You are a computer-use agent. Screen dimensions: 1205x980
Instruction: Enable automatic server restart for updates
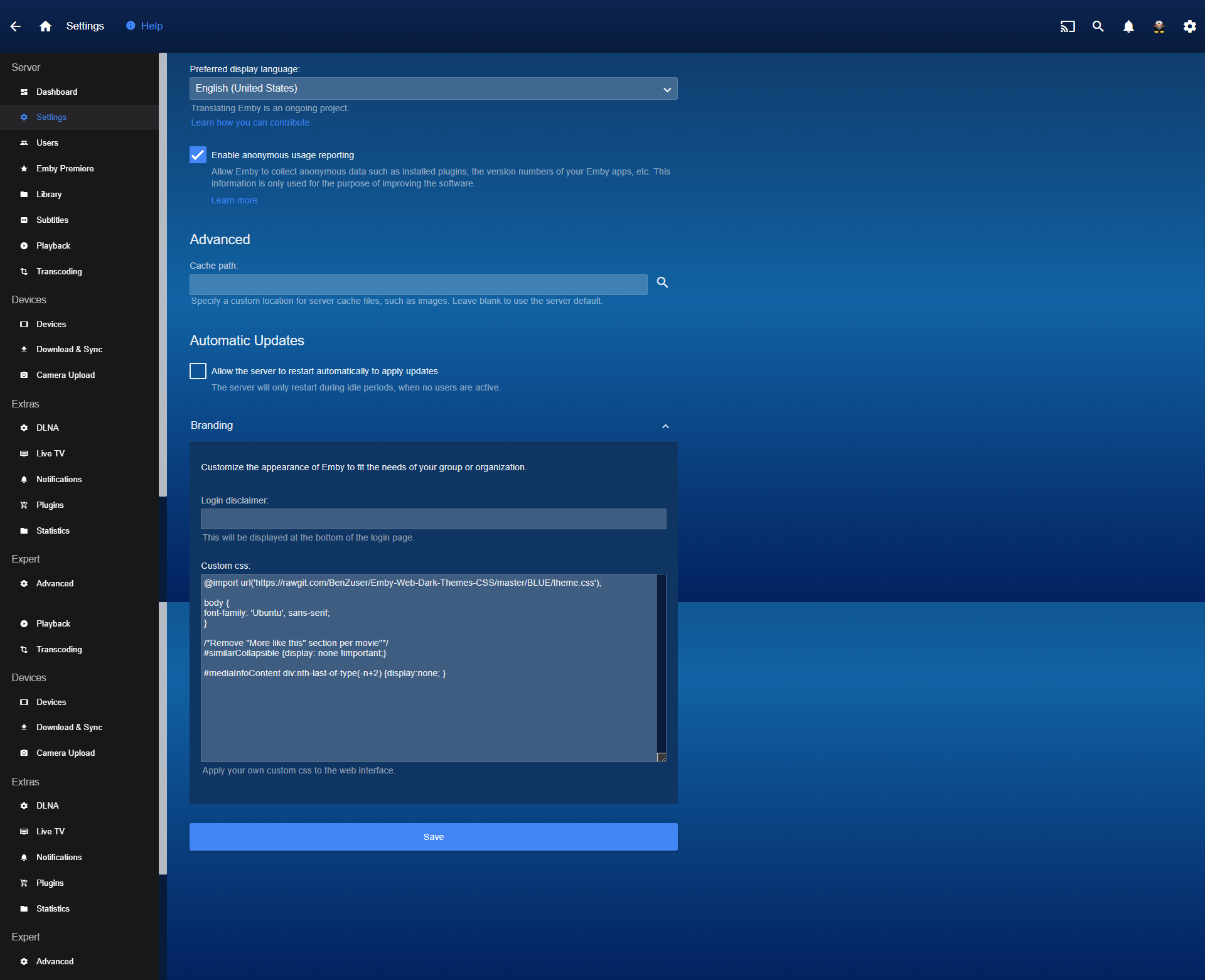(198, 371)
